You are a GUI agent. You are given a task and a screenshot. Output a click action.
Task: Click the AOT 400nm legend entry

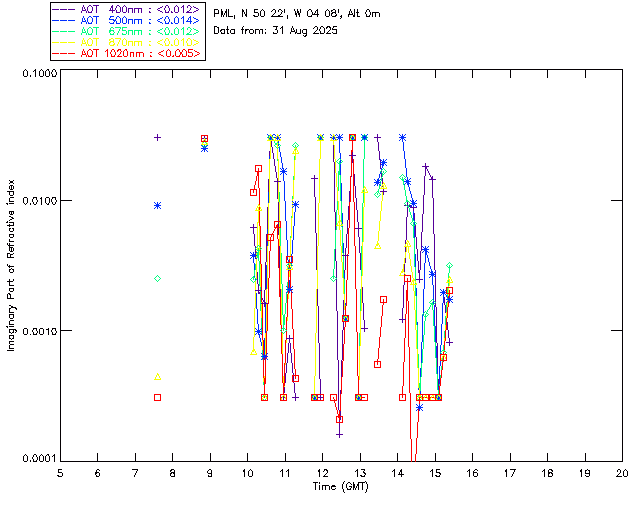tap(126, 9)
